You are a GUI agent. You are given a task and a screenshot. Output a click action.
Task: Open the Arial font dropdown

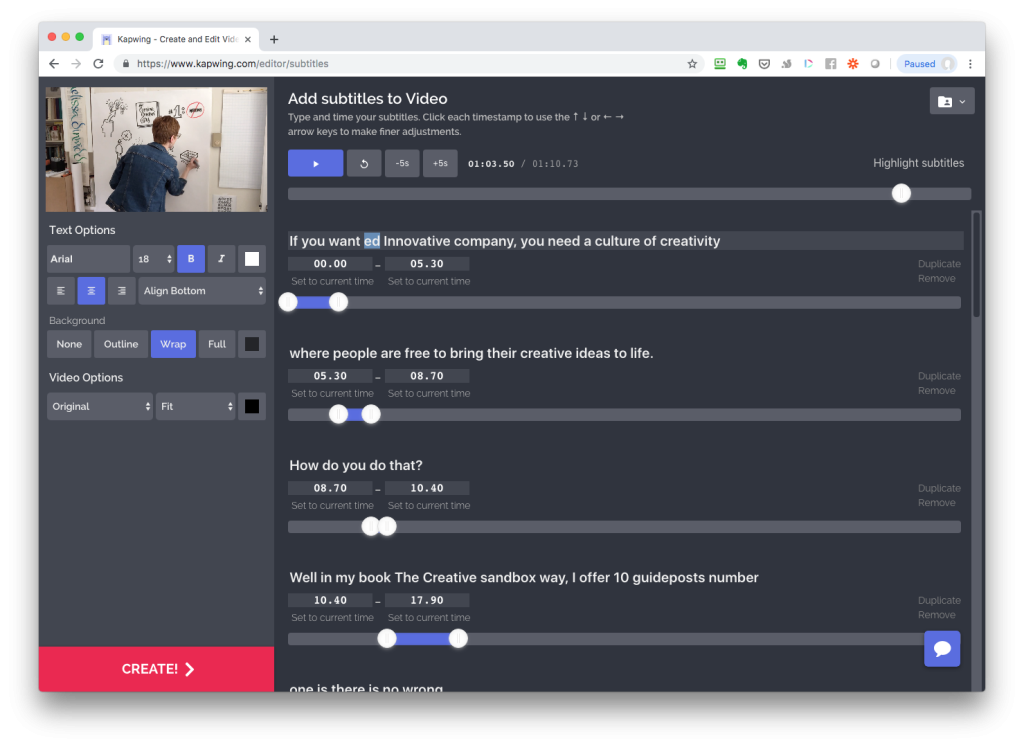[x=88, y=259]
